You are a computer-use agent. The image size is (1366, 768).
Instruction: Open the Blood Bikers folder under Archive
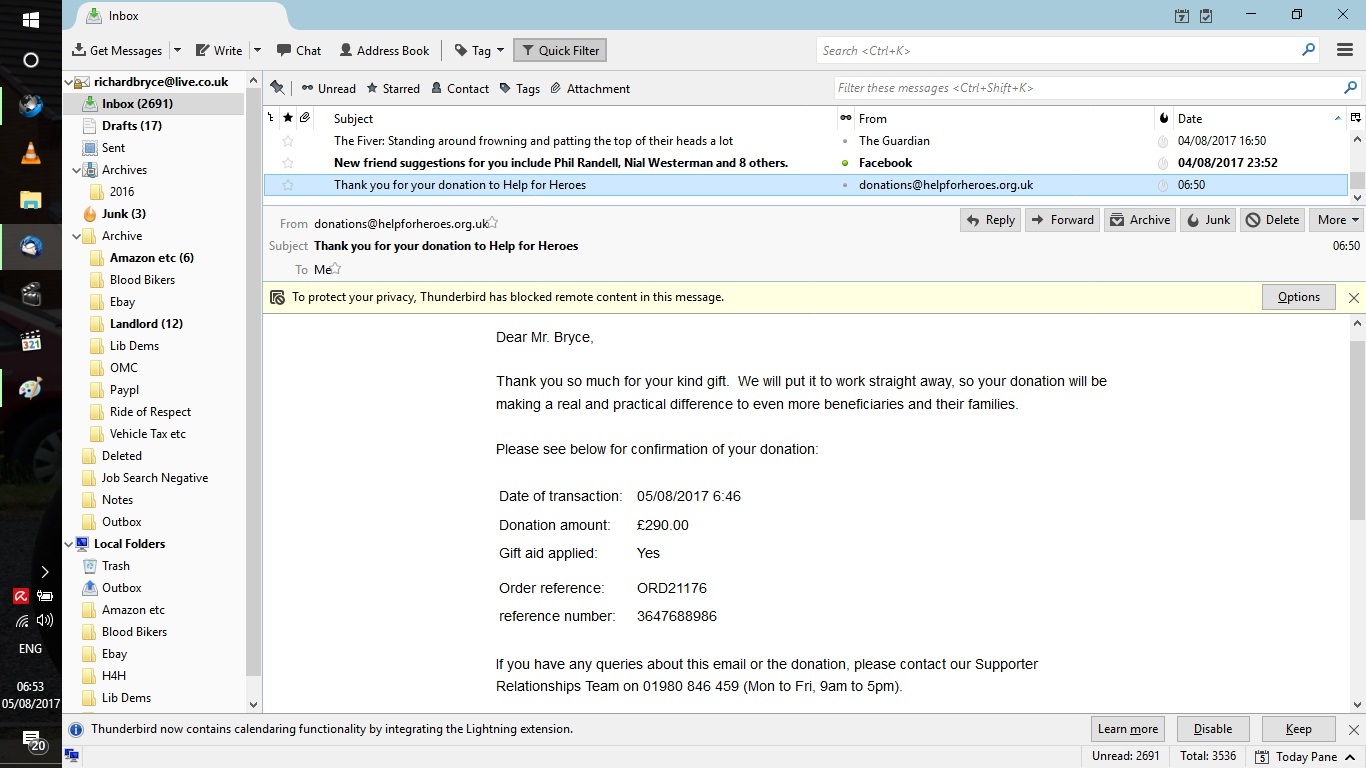pyautogui.click(x=142, y=280)
